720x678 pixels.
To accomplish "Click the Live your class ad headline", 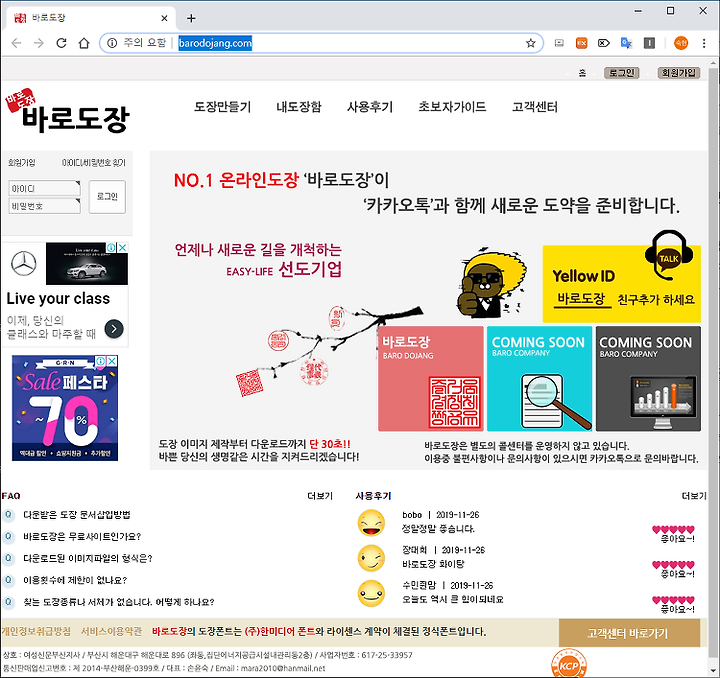I will [58, 298].
